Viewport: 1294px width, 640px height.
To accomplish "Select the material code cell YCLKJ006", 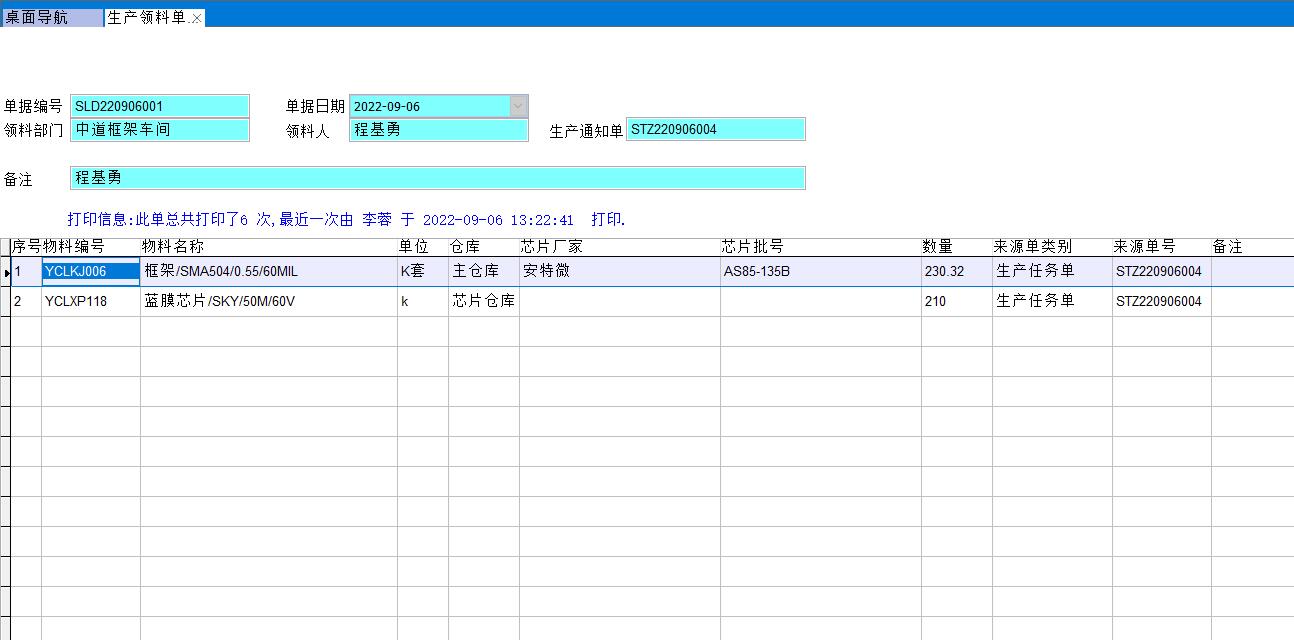I will (90, 271).
